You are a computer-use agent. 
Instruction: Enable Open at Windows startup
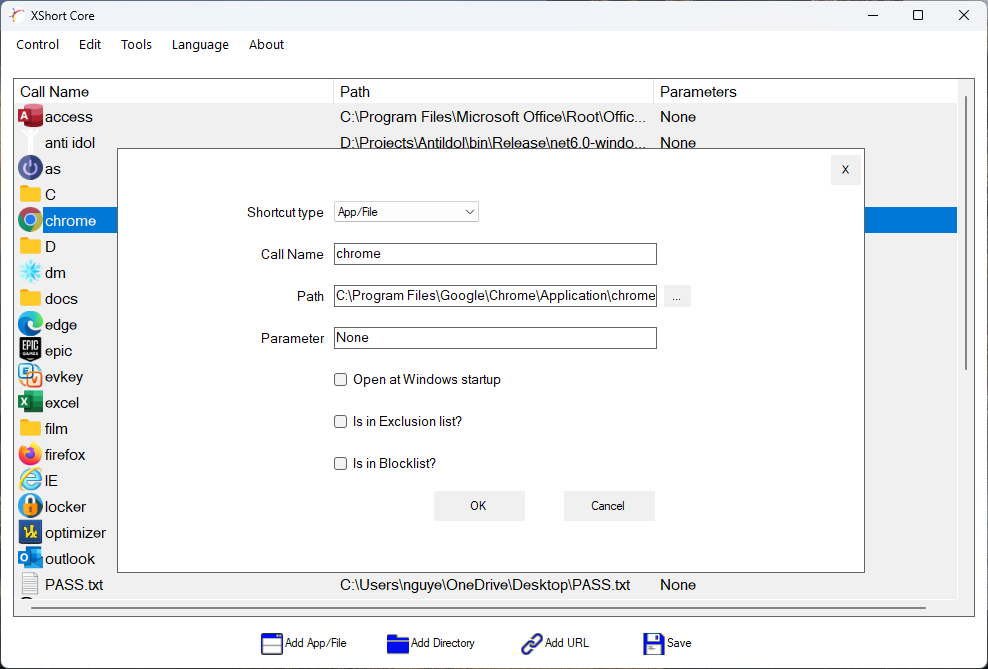[x=340, y=379]
